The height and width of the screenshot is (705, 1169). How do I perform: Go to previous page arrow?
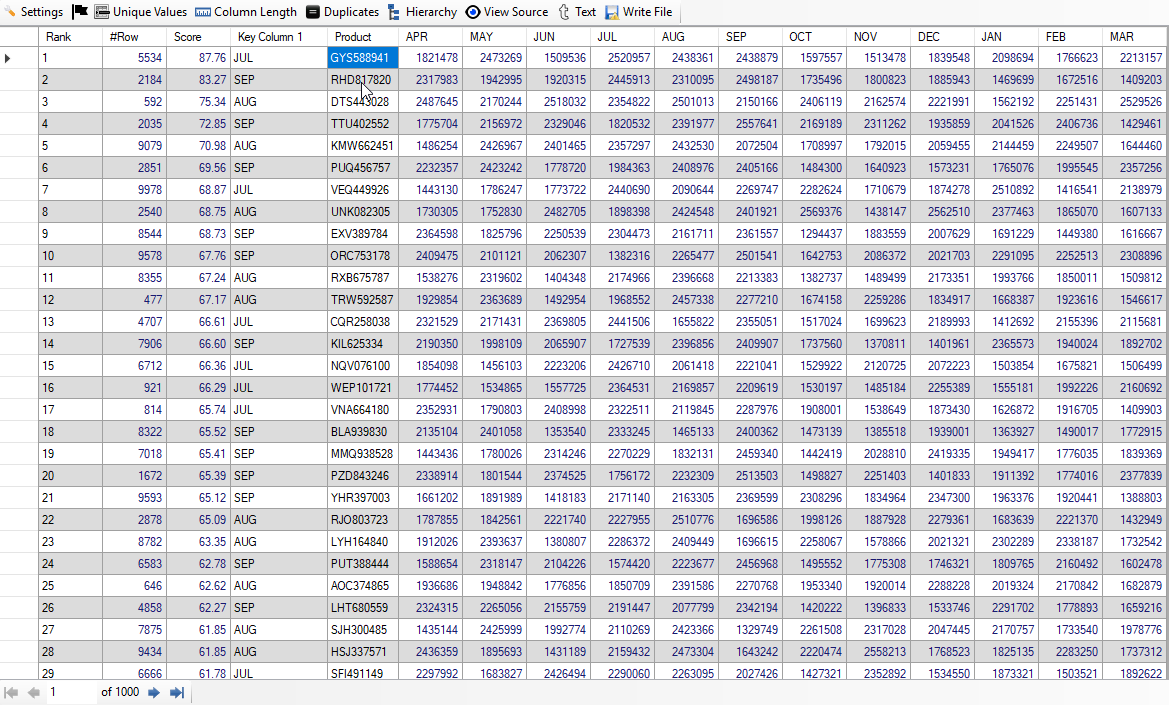pos(34,692)
